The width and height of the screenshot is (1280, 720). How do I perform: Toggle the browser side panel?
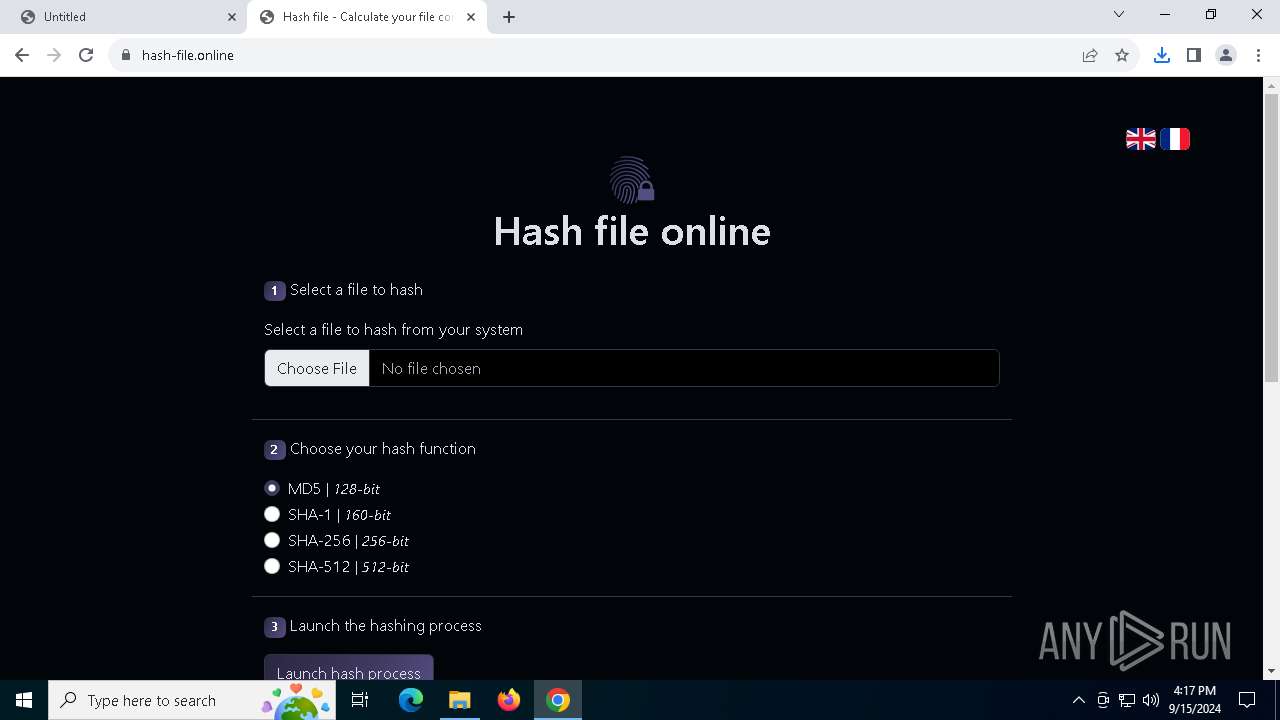pos(1194,55)
